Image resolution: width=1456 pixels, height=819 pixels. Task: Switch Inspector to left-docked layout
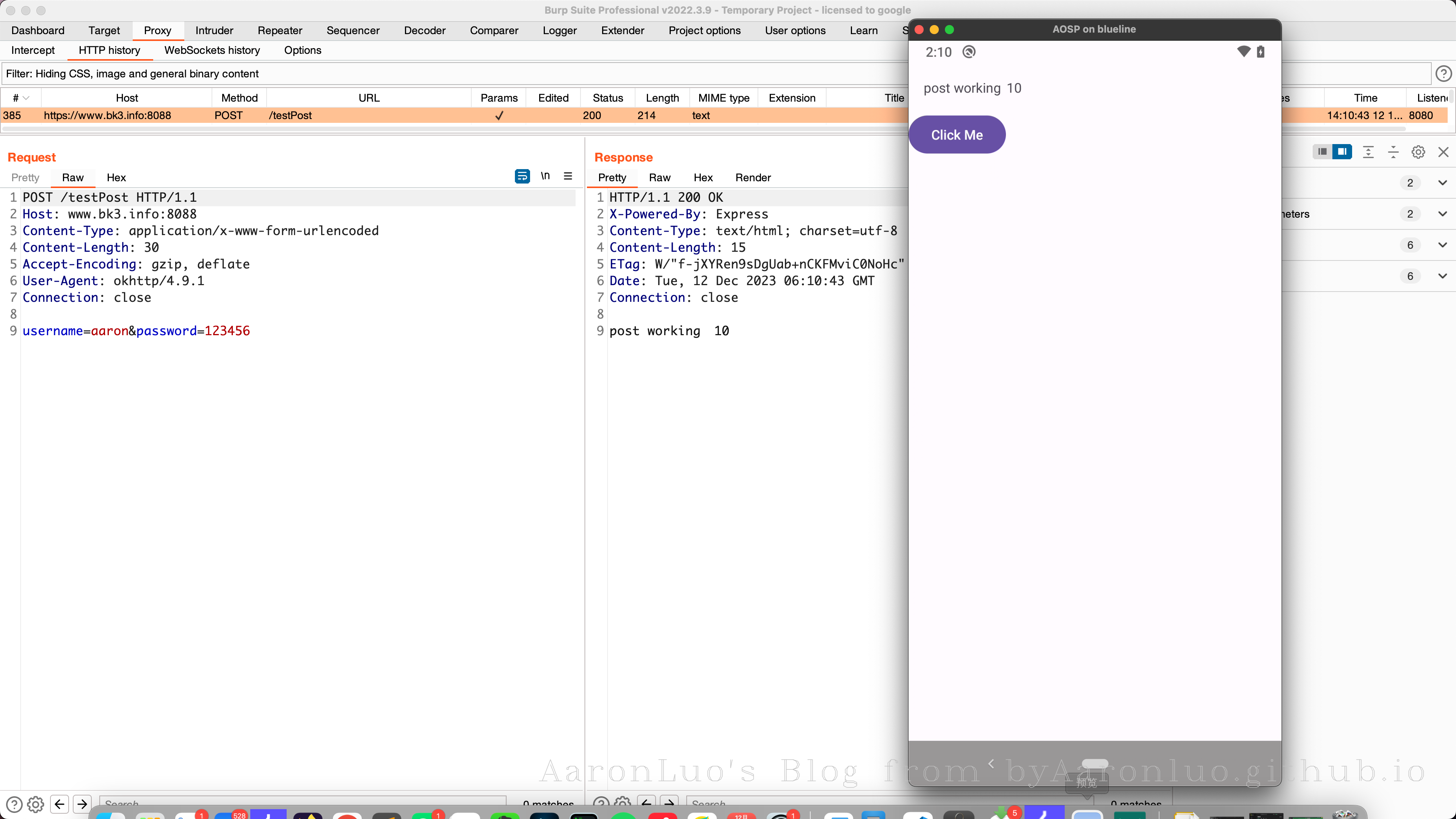point(1322,152)
